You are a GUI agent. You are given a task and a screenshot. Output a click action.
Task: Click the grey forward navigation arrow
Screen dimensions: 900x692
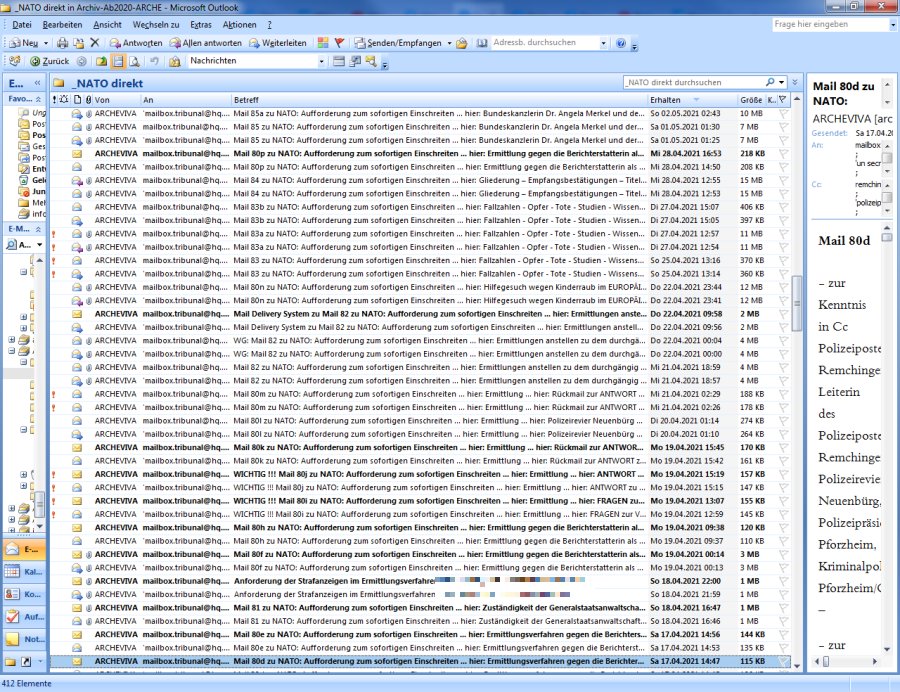[x=82, y=61]
